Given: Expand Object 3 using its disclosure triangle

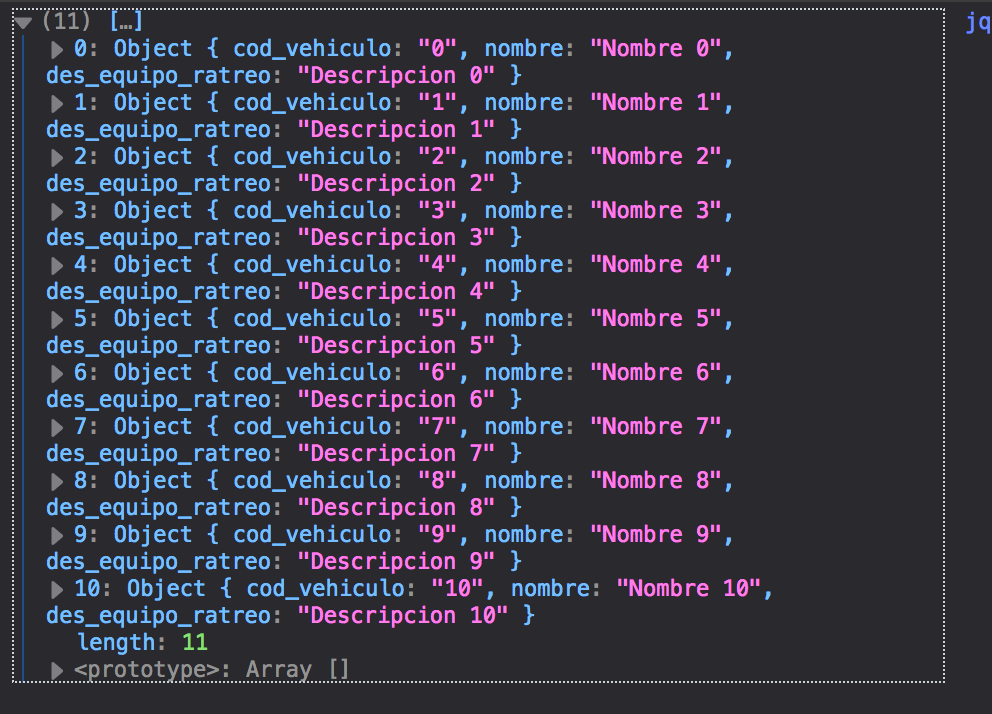Looking at the screenshot, I should [57, 210].
